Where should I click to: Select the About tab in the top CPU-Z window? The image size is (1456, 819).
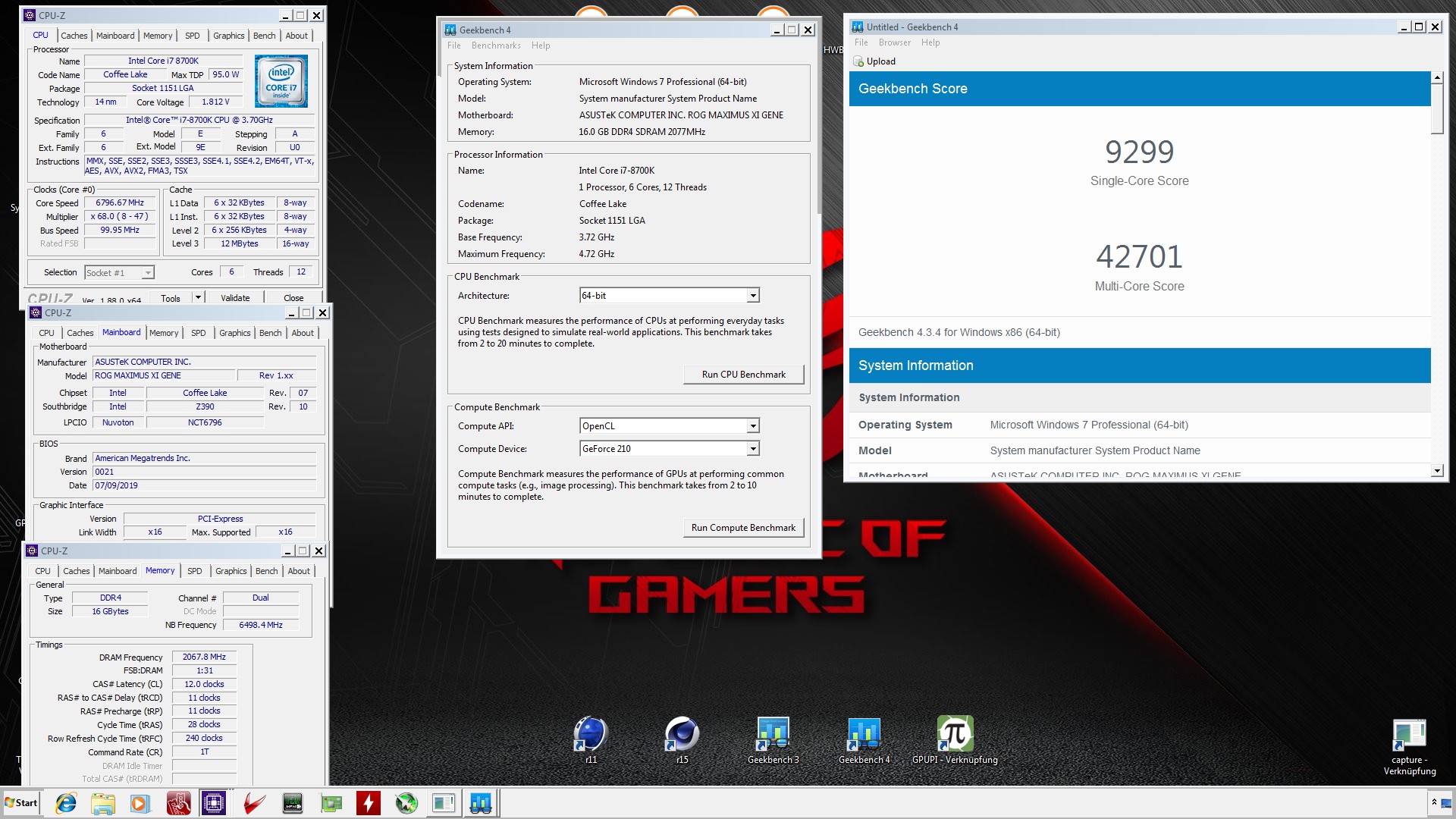[297, 36]
